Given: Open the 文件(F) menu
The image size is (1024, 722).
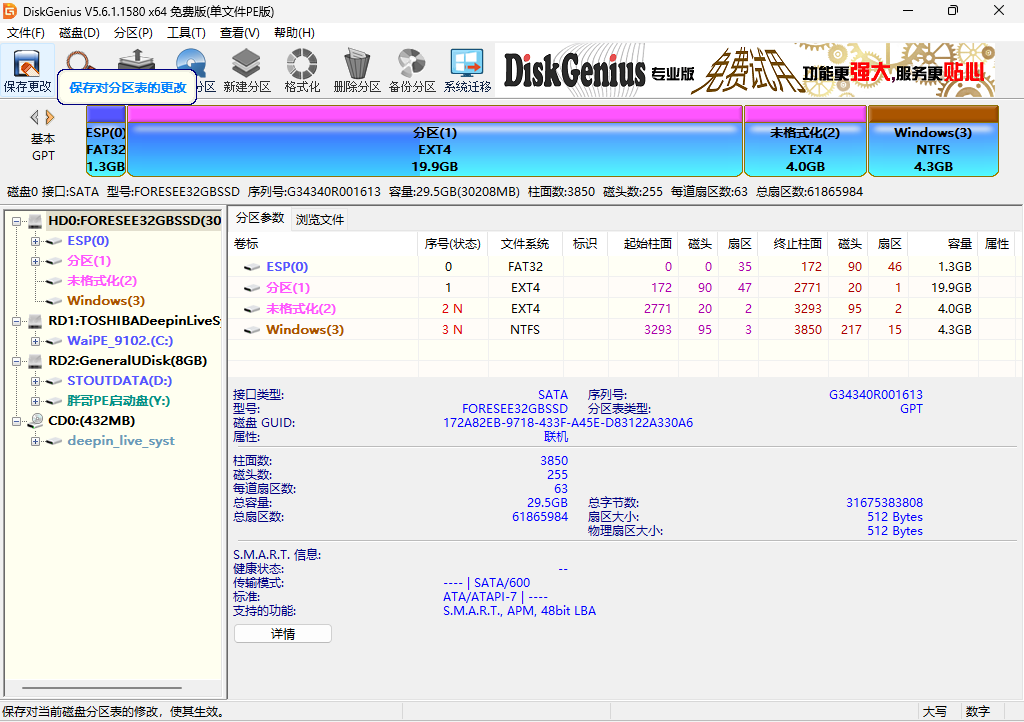Looking at the screenshot, I should tap(25, 33).
